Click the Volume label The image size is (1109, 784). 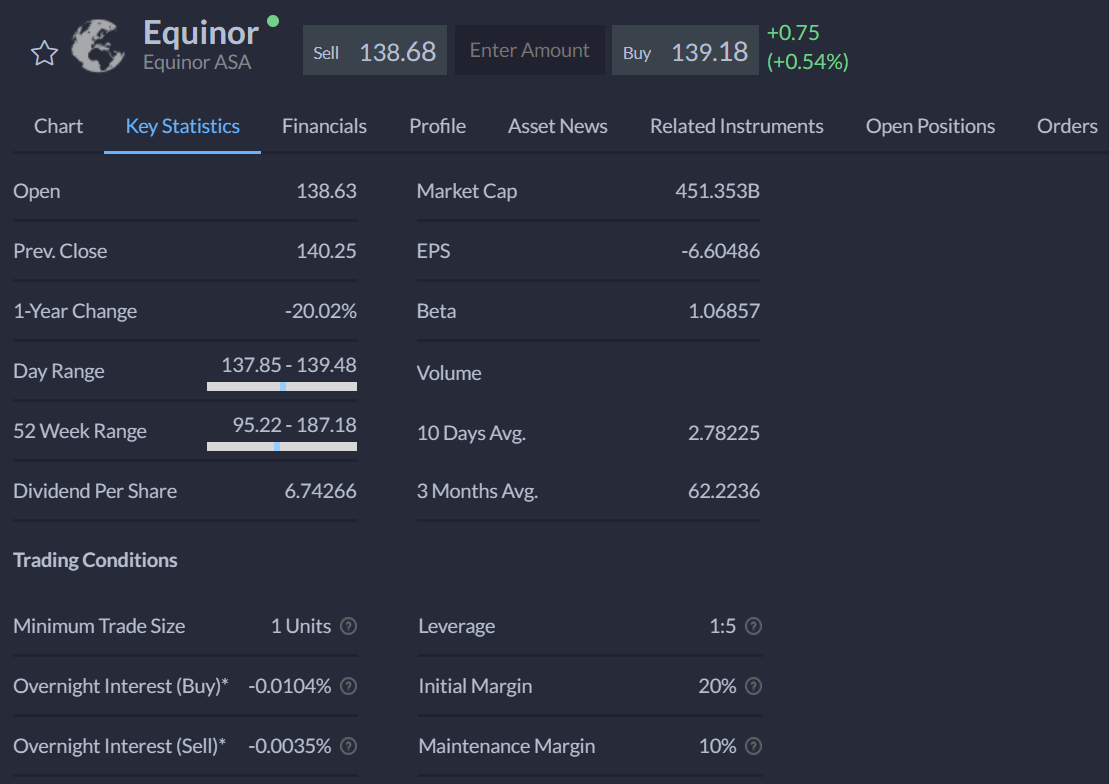(x=449, y=373)
